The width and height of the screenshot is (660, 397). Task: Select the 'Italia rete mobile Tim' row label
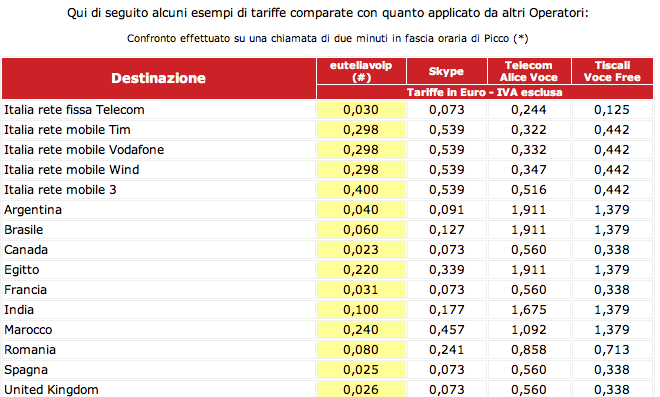point(67,130)
